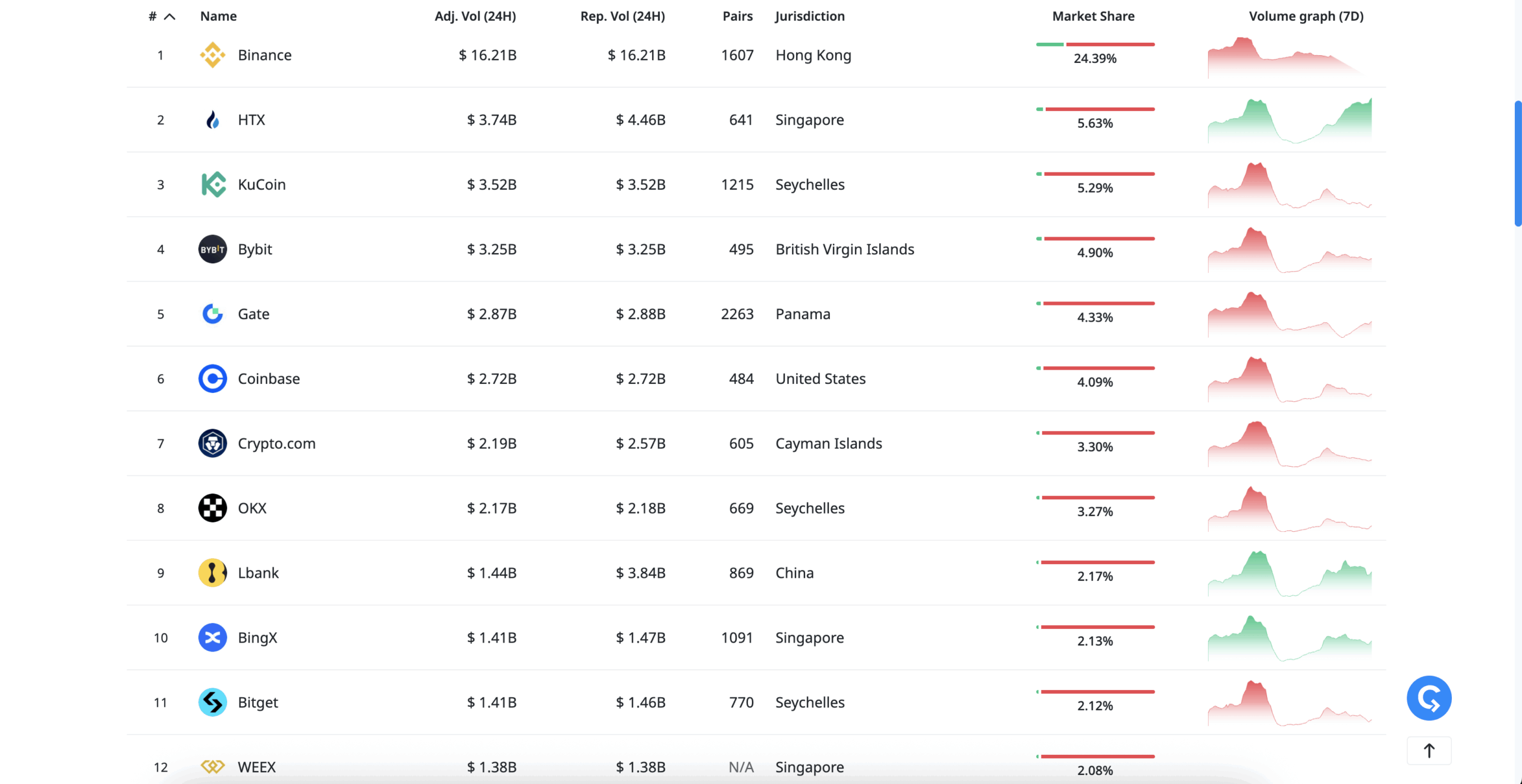Sort table by Market Share header
1522x784 pixels.
click(1093, 17)
